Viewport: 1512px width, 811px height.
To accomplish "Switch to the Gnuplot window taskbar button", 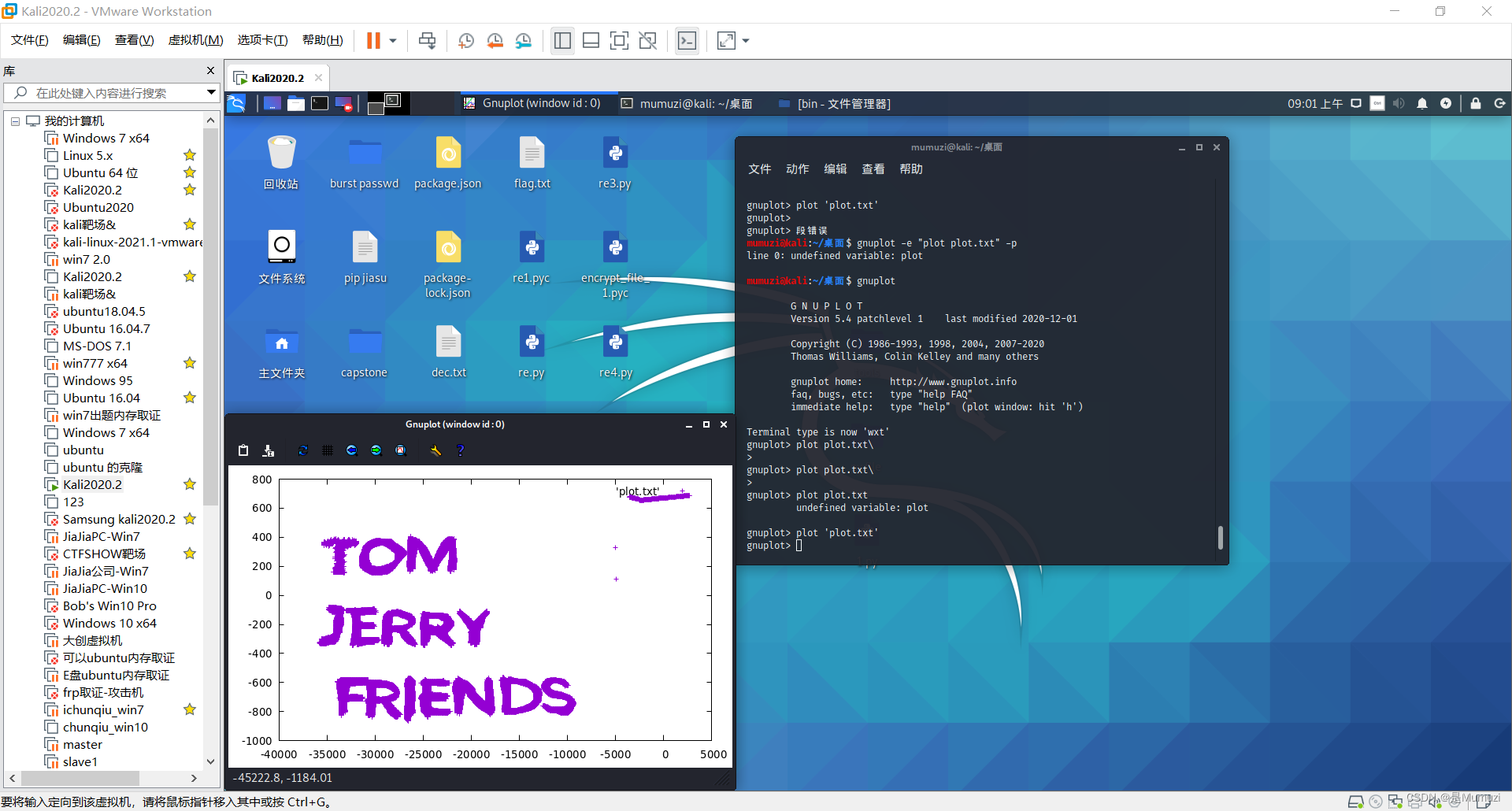I will click(x=532, y=103).
